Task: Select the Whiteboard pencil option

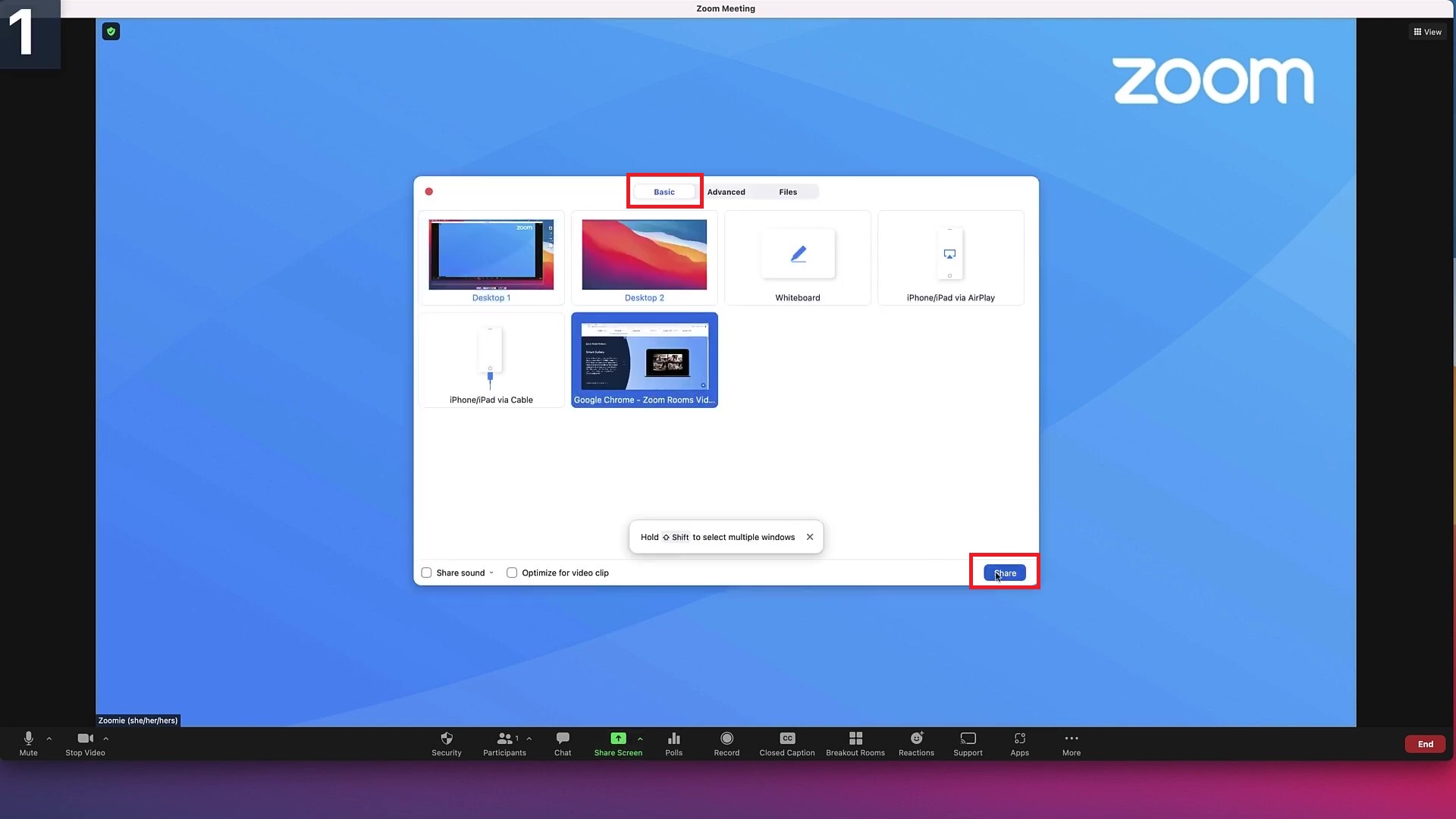Action: (x=798, y=258)
